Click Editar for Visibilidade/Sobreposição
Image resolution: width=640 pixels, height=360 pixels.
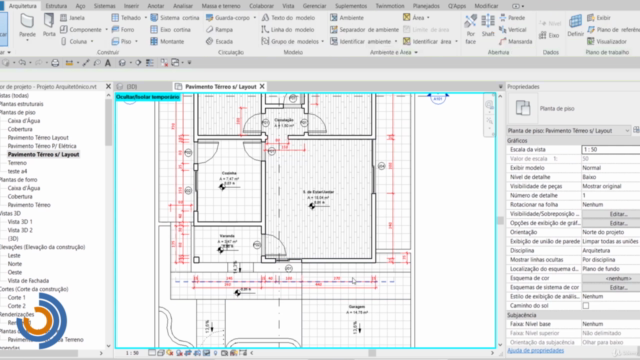tap(618, 214)
